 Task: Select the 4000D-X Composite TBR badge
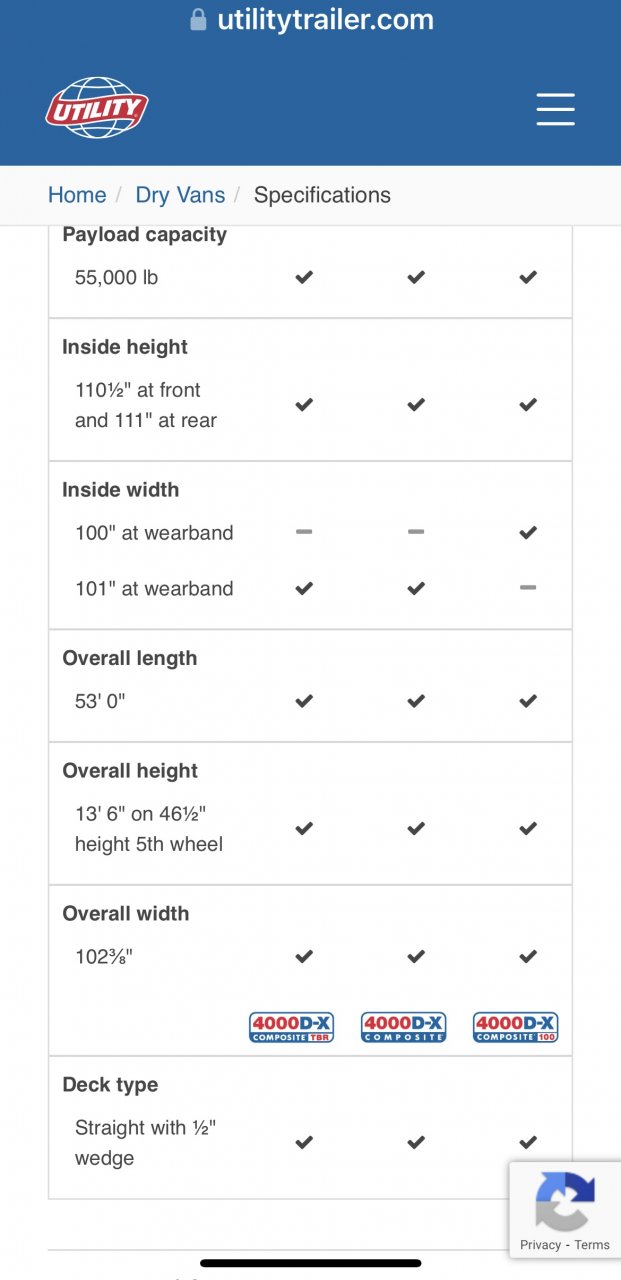[291, 1027]
